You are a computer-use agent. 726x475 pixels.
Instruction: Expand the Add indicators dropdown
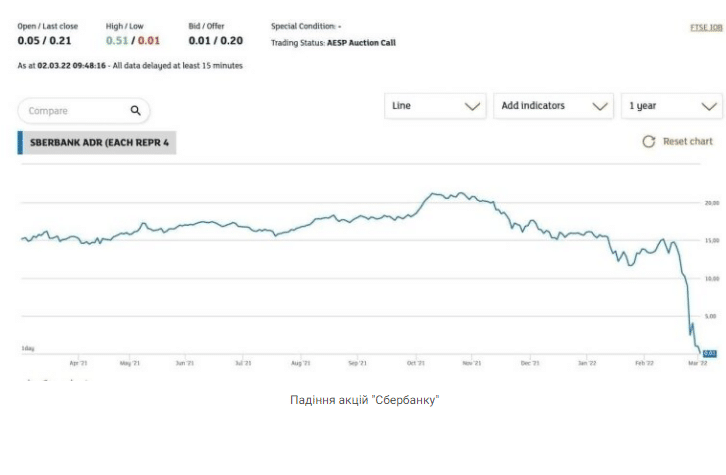tap(552, 106)
